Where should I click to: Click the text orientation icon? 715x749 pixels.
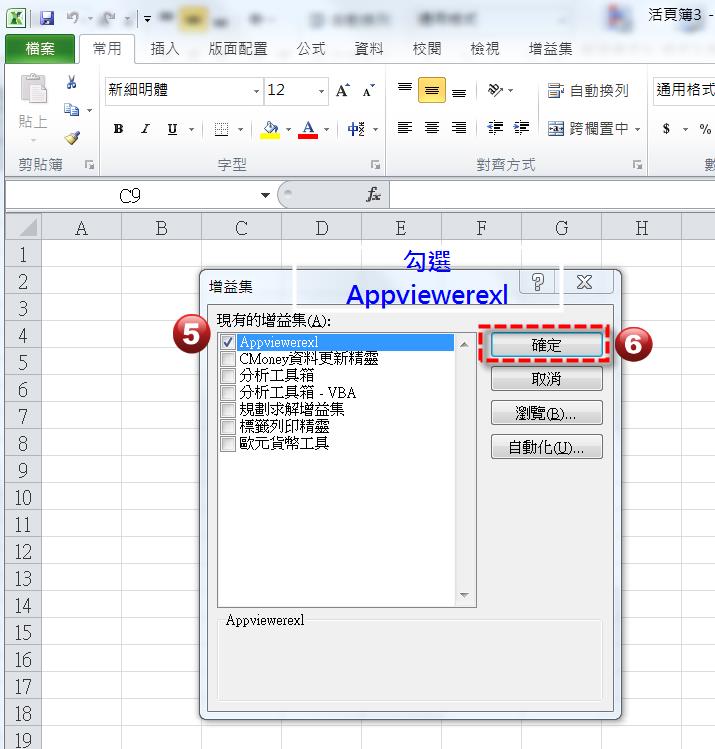click(x=495, y=90)
